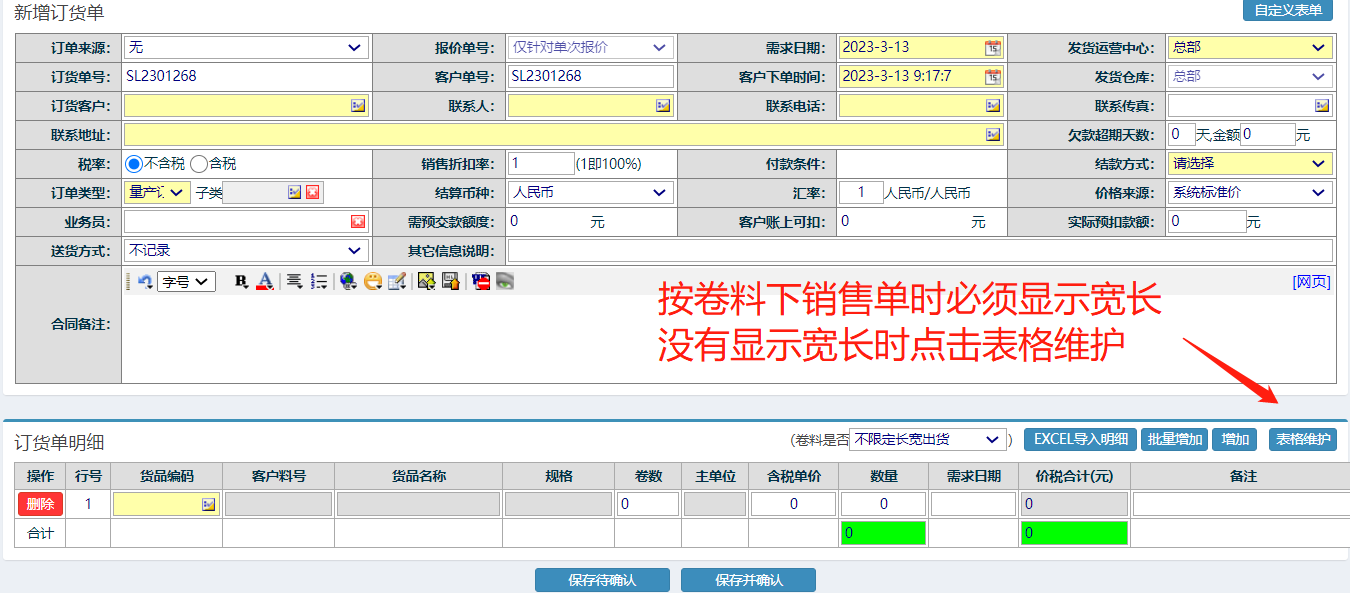Click the lookup icon in the 货品编码 cell
This screenshot has width=1350, height=593.
(x=208, y=505)
